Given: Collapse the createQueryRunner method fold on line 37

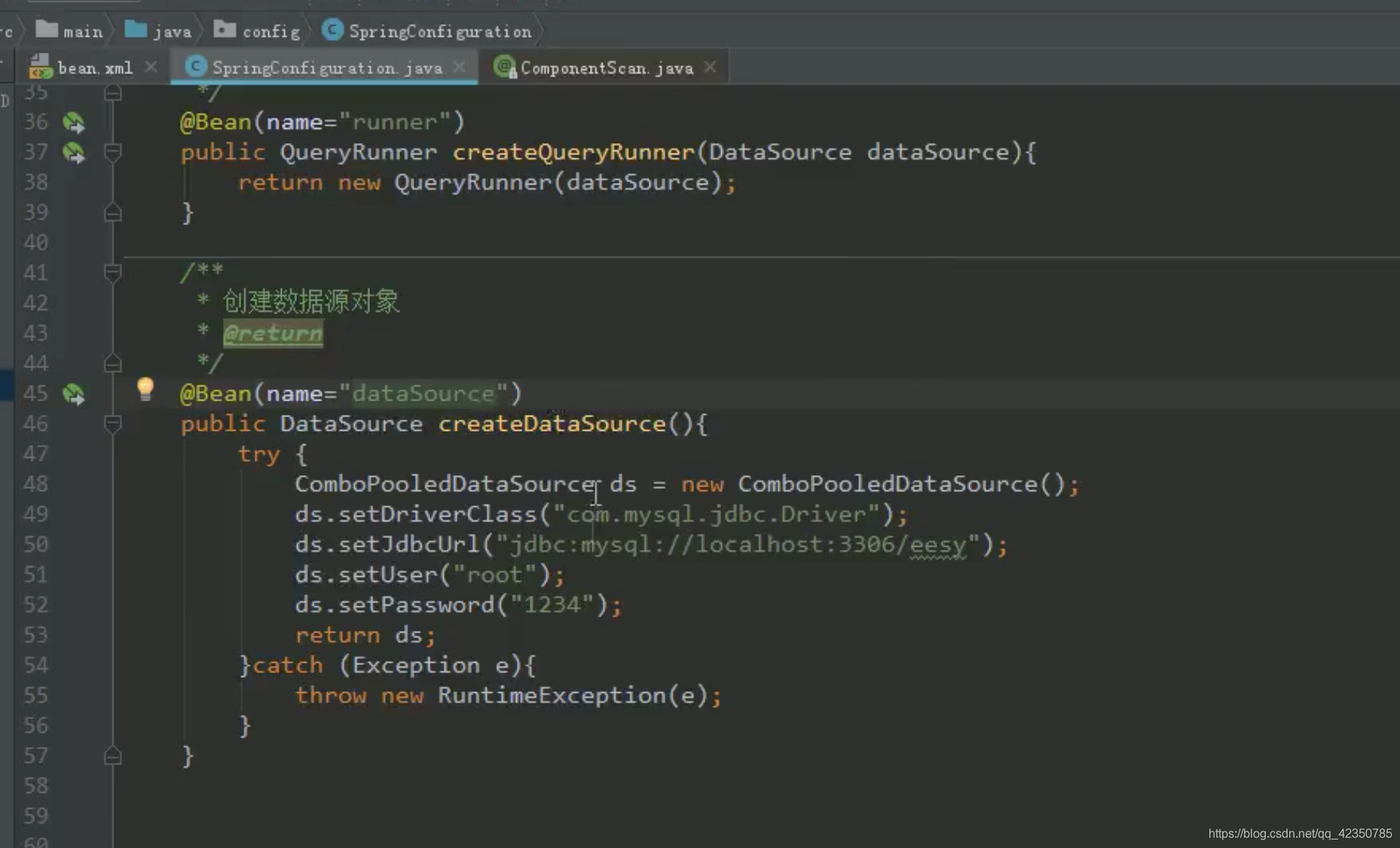Looking at the screenshot, I should [113, 153].
